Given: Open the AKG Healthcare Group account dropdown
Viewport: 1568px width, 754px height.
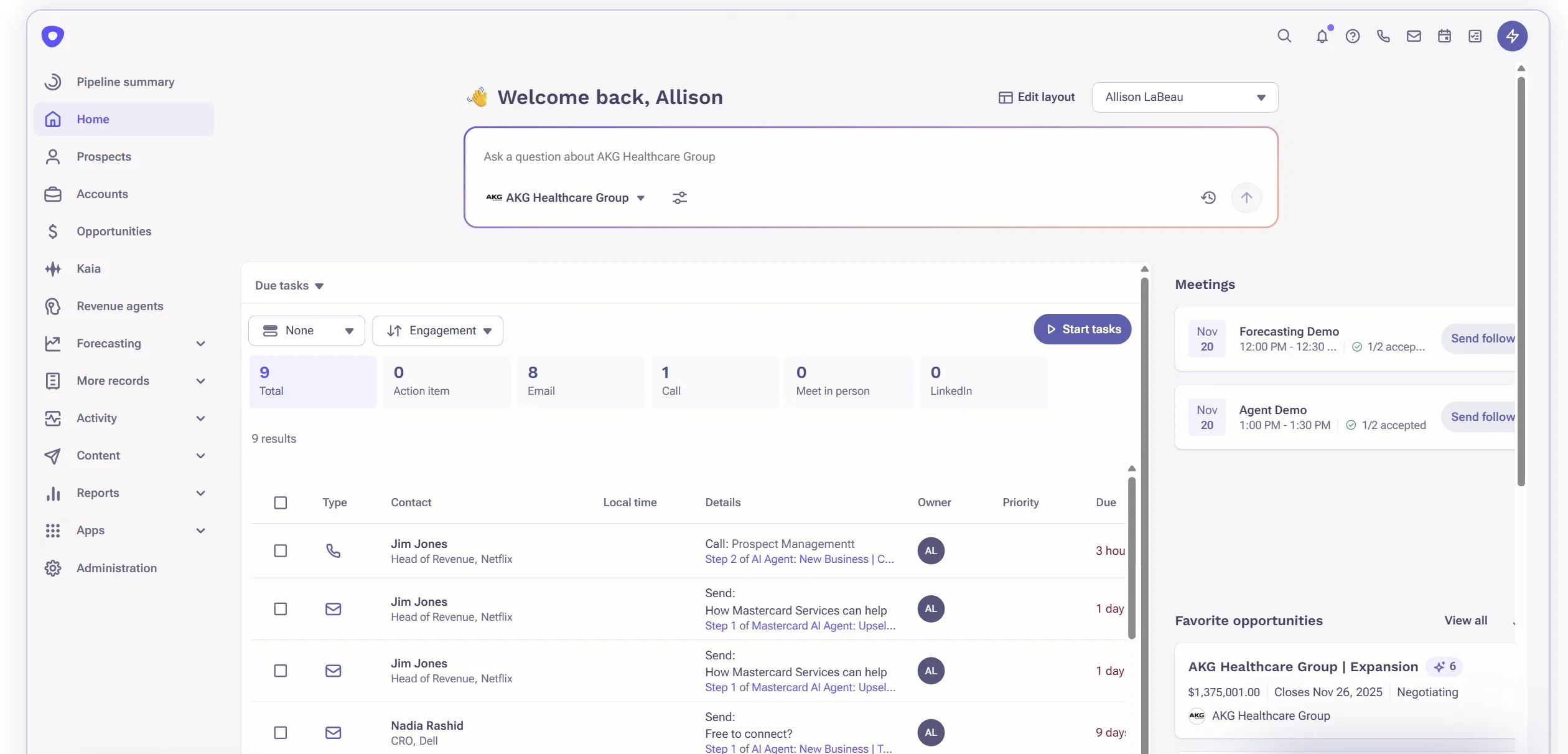Looking at the screenshot, I should [x=565, y=197].
